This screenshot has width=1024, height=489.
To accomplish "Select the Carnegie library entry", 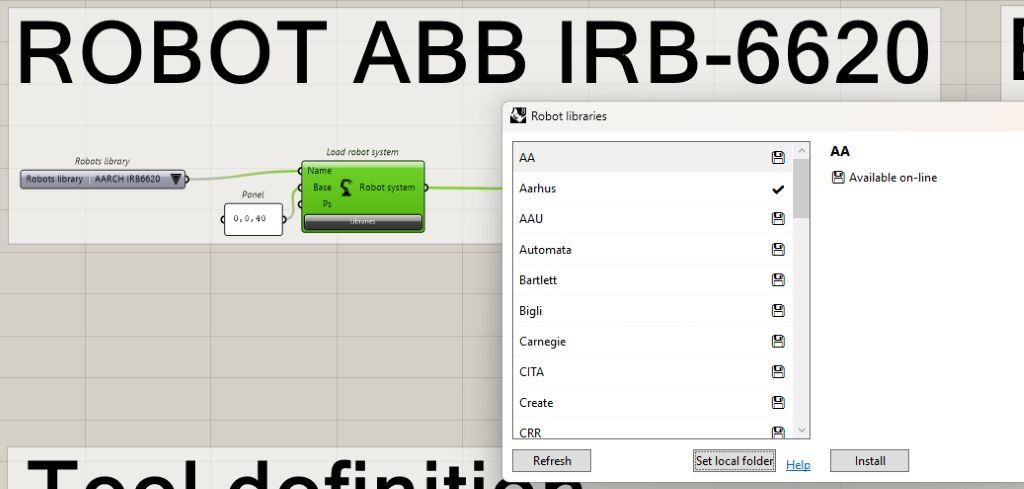I will [x=652, y=341].
